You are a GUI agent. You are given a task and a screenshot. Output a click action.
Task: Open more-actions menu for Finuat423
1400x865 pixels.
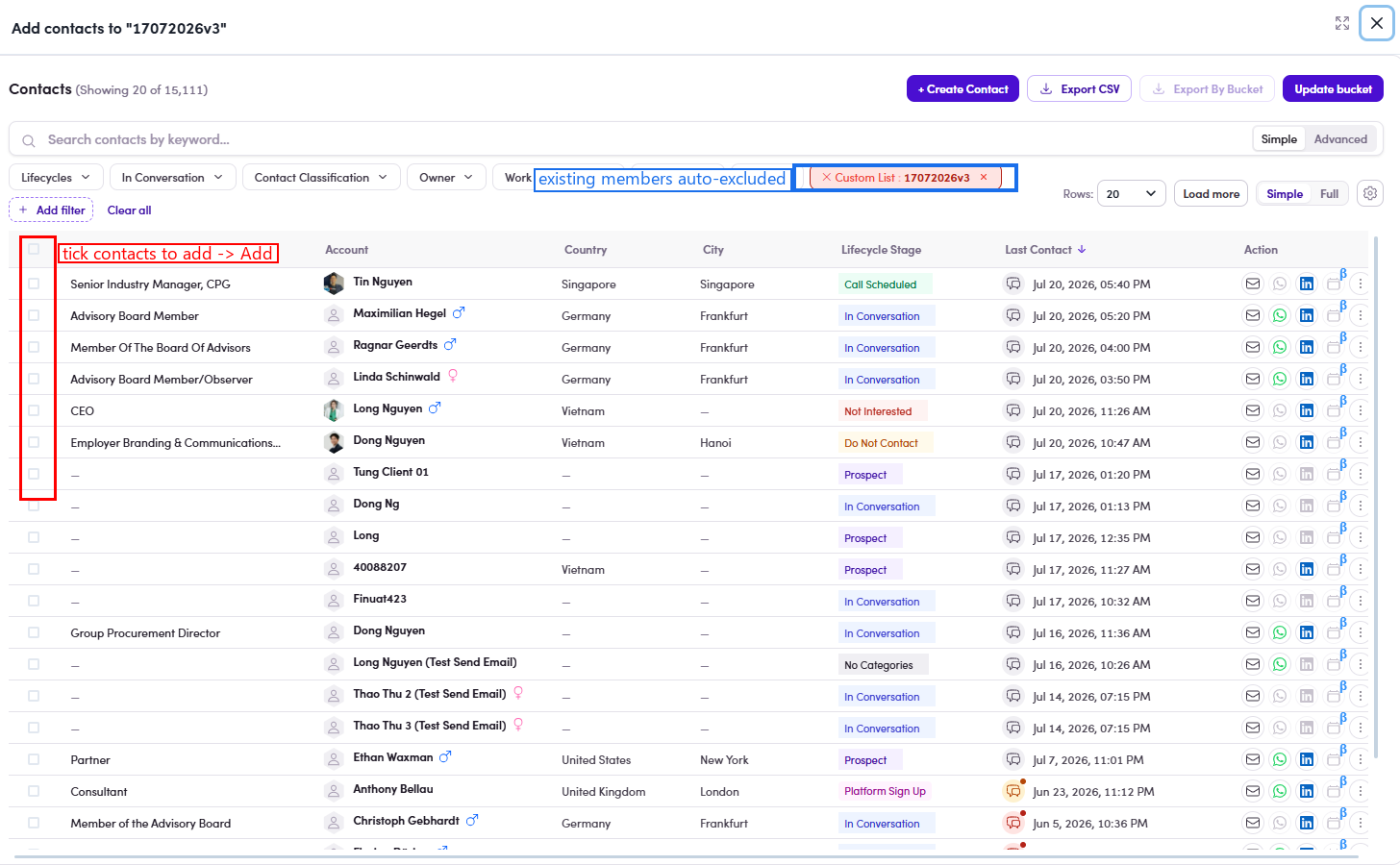[1361, 601]
